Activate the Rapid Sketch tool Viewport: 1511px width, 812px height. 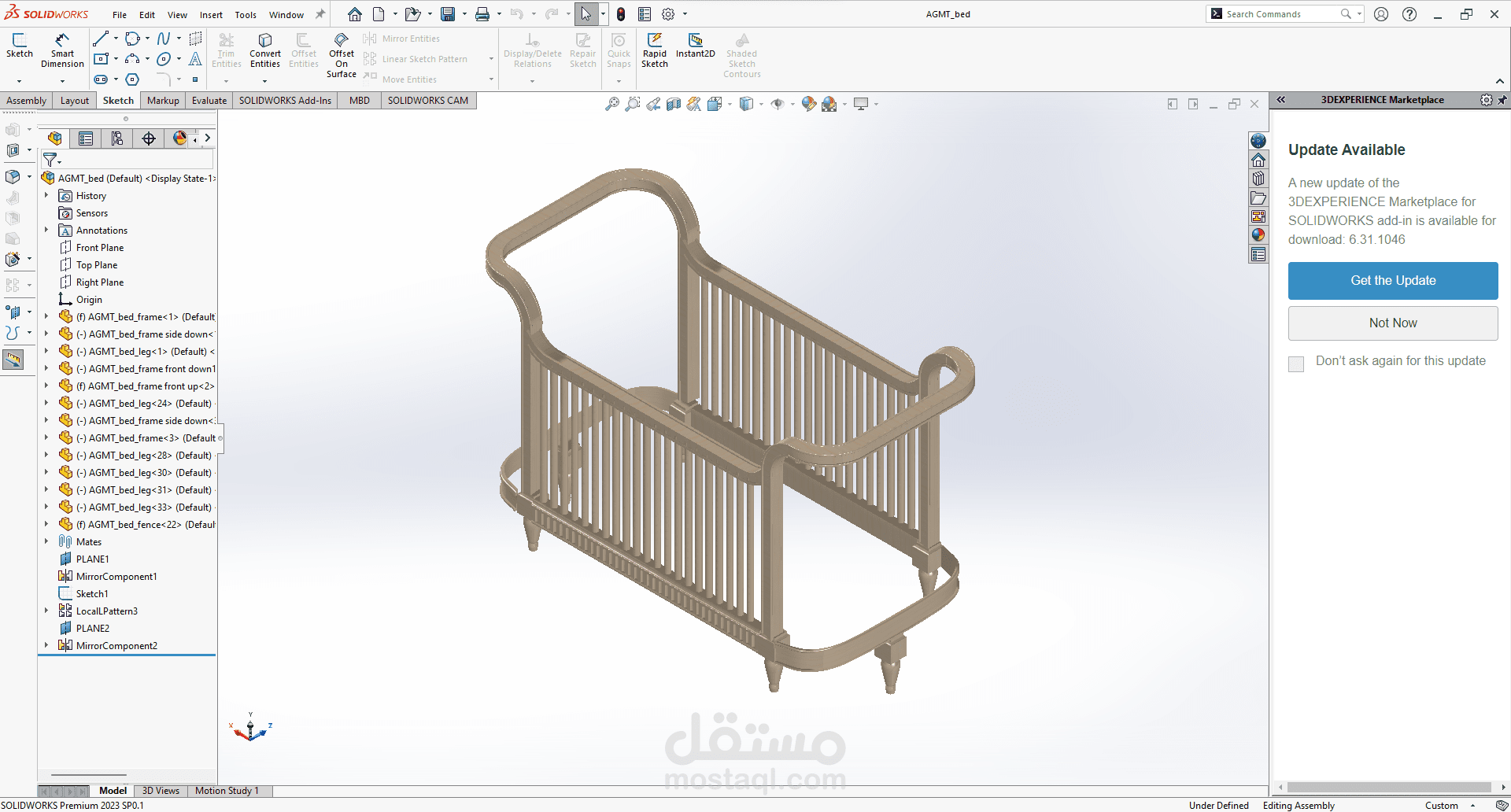click(x=655, y=50)
